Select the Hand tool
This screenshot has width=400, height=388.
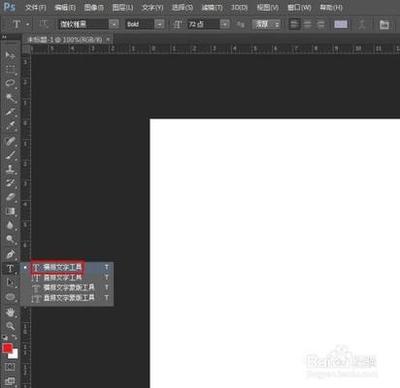10,312
